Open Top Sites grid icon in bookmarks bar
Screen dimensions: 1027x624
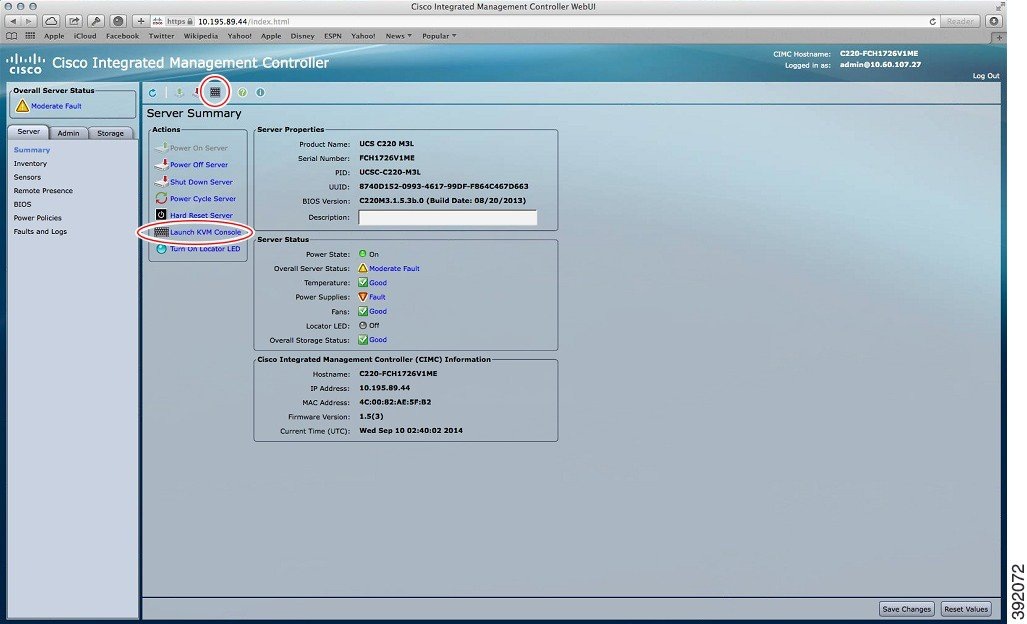coord(30,36)
